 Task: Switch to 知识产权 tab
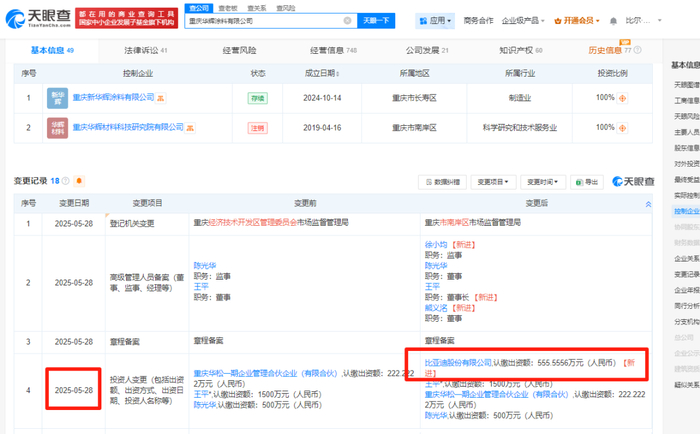pyautogui.click(x=521, y=50)
